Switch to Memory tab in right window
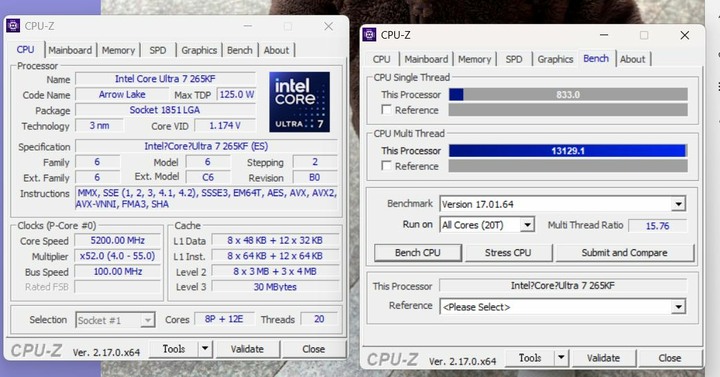This screenshot has height=377, width=720. coord(474,59)
